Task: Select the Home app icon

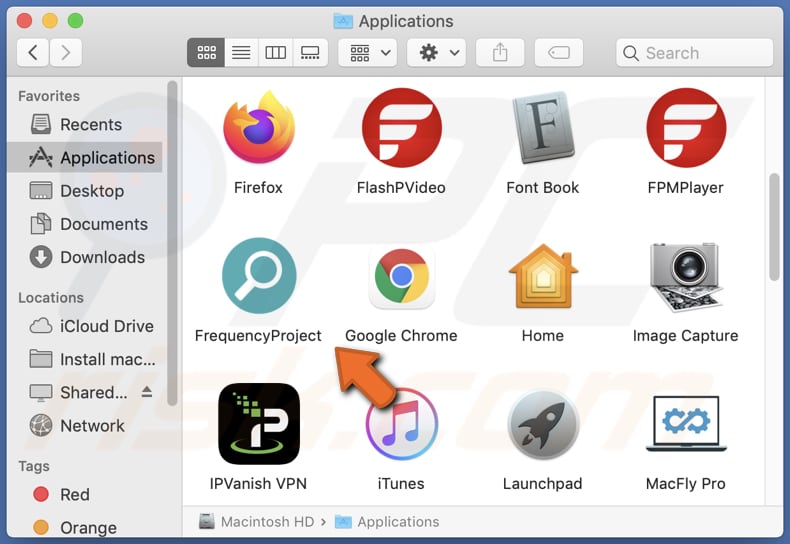Action: [543, 276]
